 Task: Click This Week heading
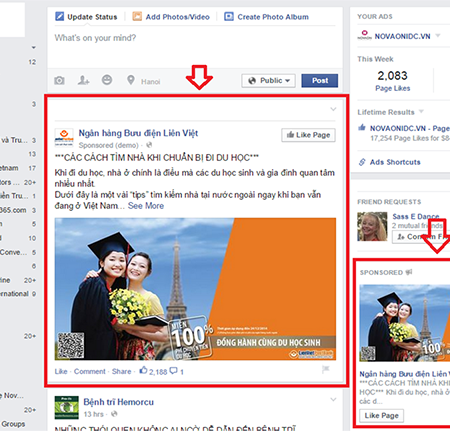tap(375, 59)
